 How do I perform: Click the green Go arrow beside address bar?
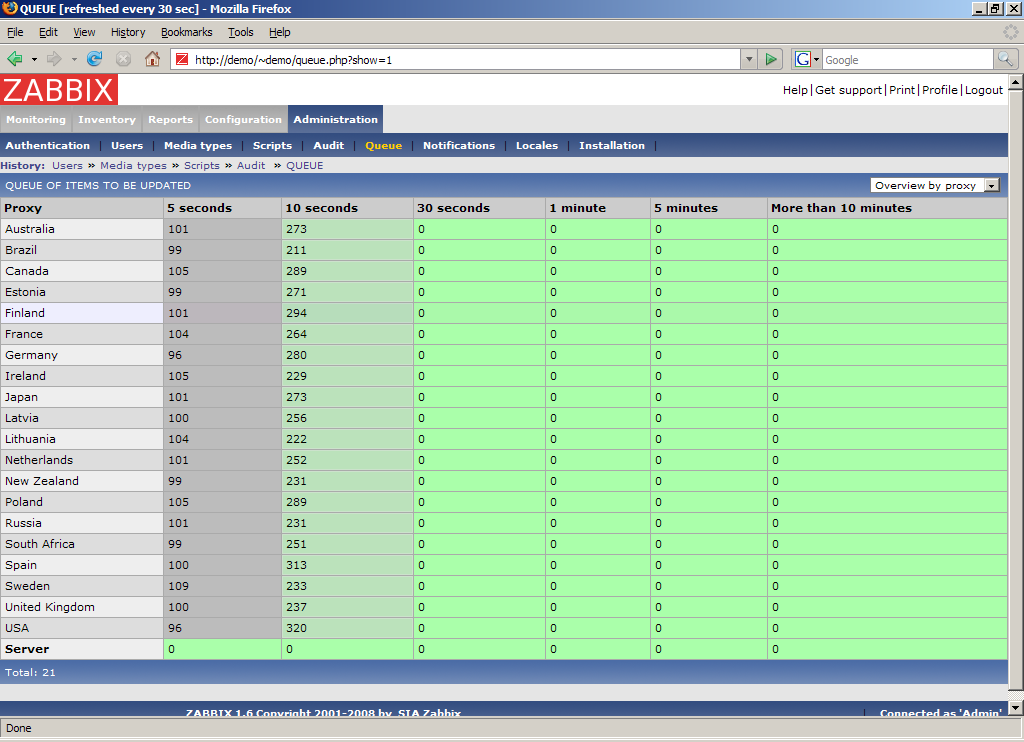771,59
